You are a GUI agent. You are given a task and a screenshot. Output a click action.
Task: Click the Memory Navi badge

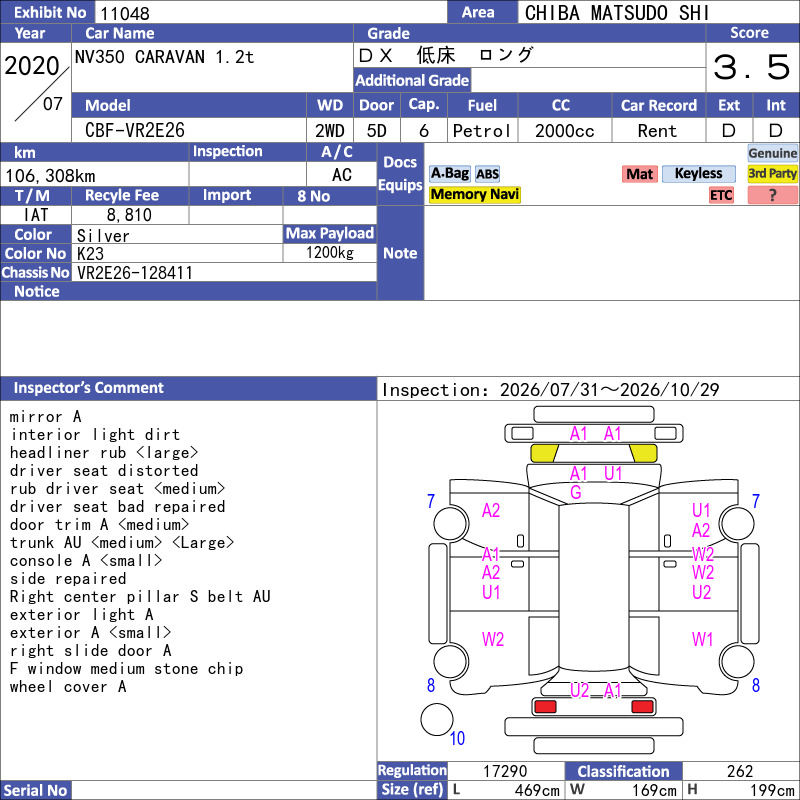474,194
